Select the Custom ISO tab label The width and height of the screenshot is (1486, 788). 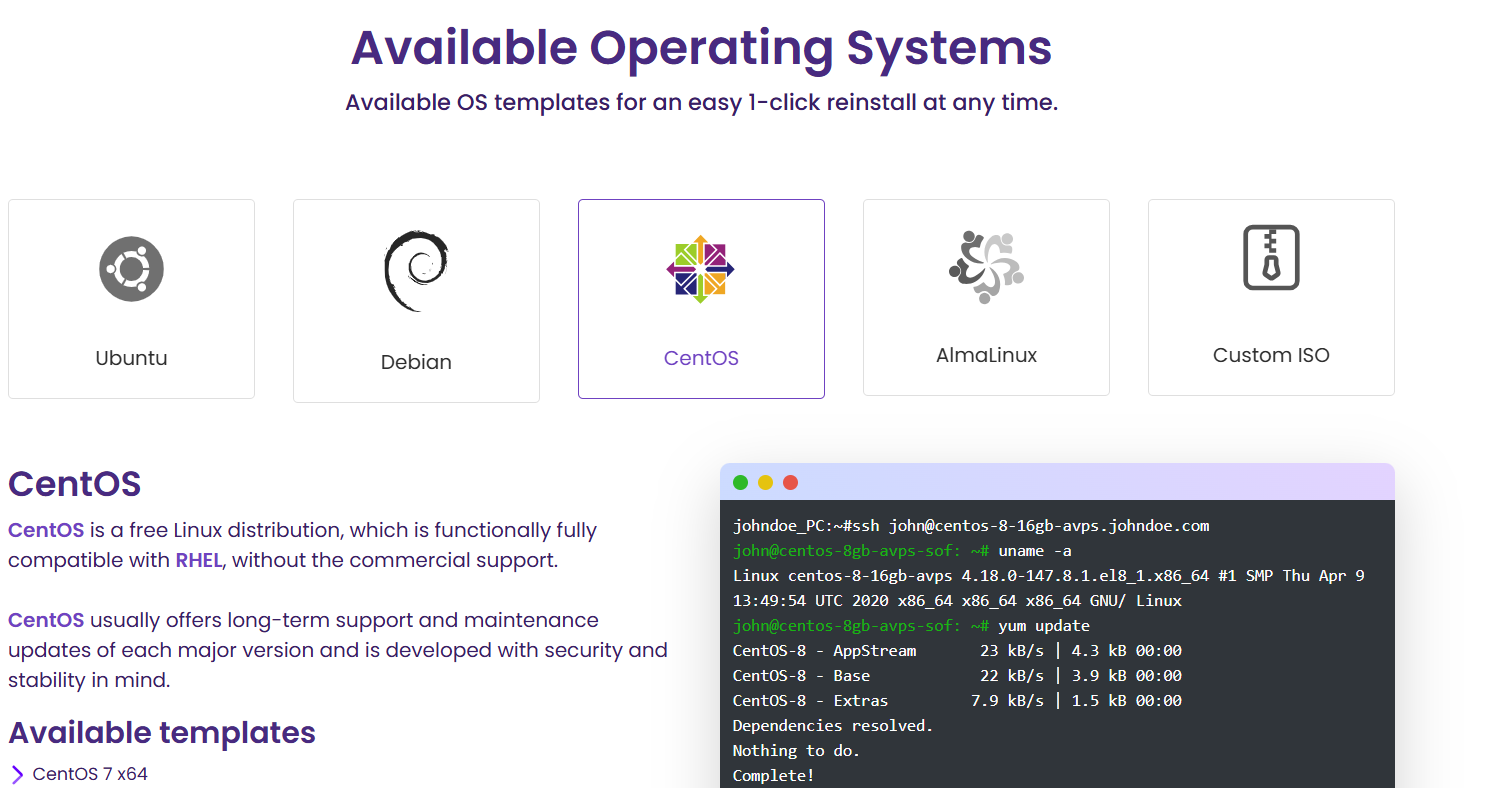(x=1271, y=355)
